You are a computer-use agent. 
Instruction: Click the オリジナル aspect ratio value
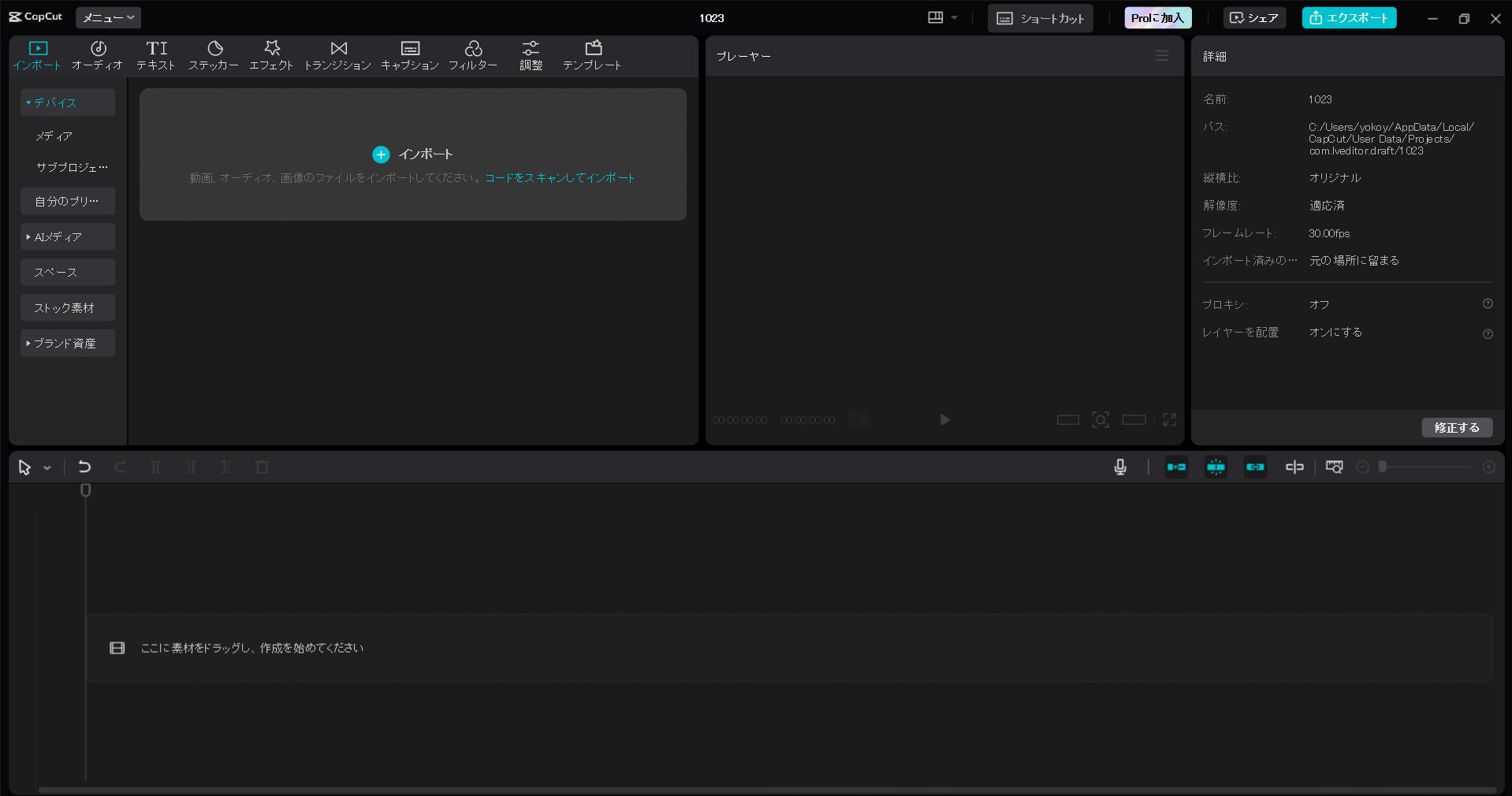pos(1335,178)
